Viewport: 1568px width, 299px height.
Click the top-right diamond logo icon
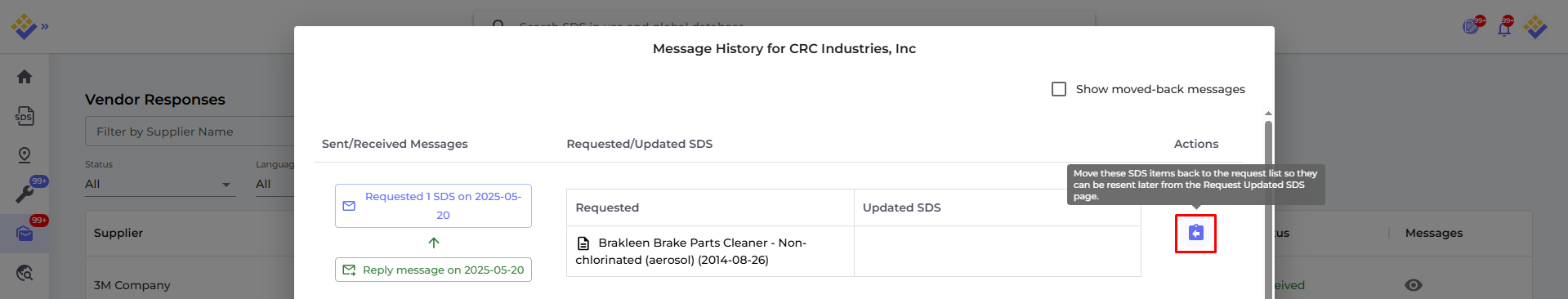point(1535,27)
